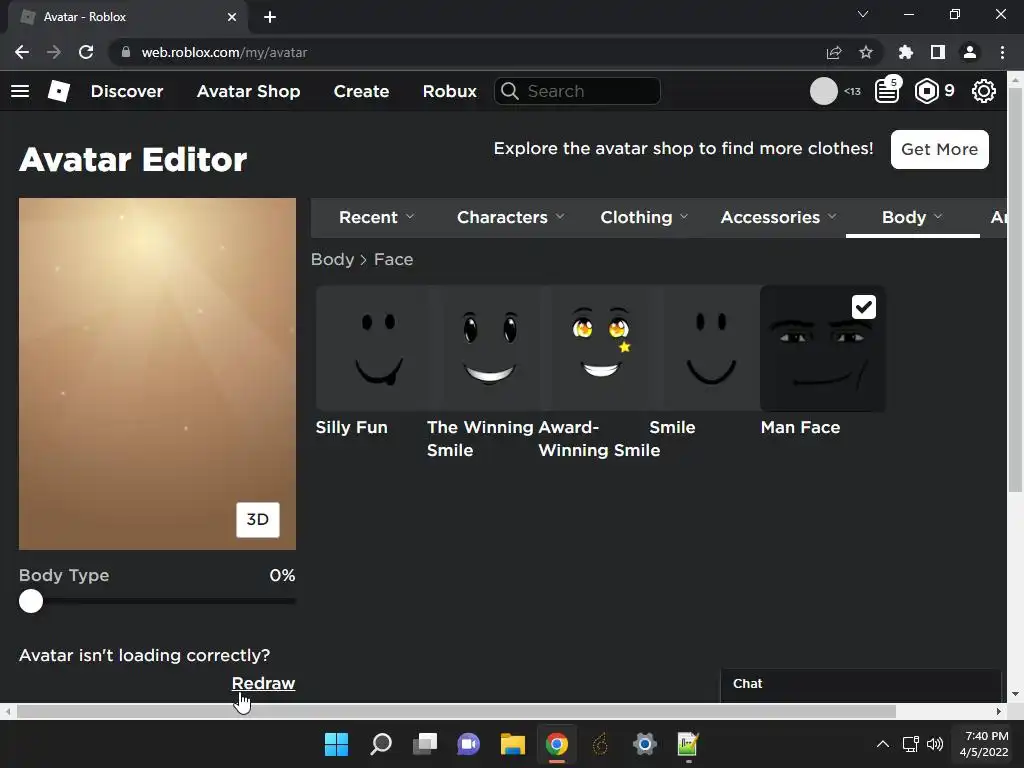Open the Windows Start menu
The width and height of the screenshot is (1024, 768).
tap(336, 744)
